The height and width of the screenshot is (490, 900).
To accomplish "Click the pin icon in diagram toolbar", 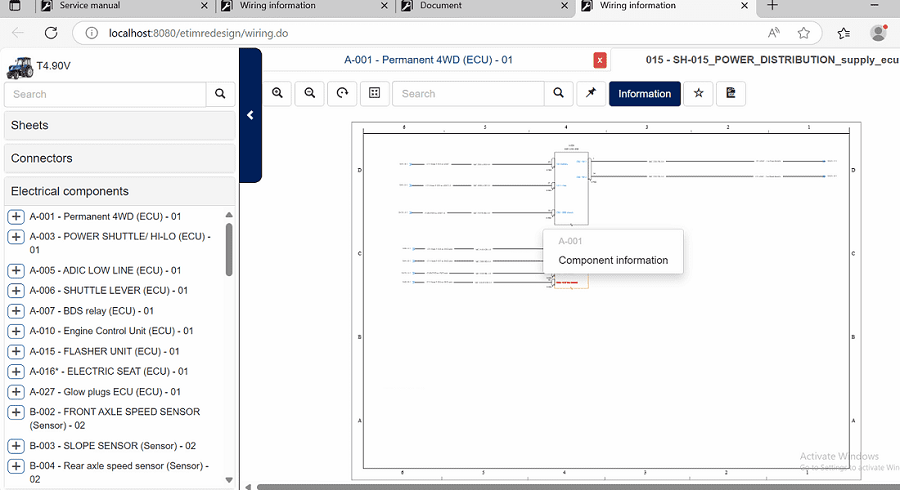I will point(591,93).
